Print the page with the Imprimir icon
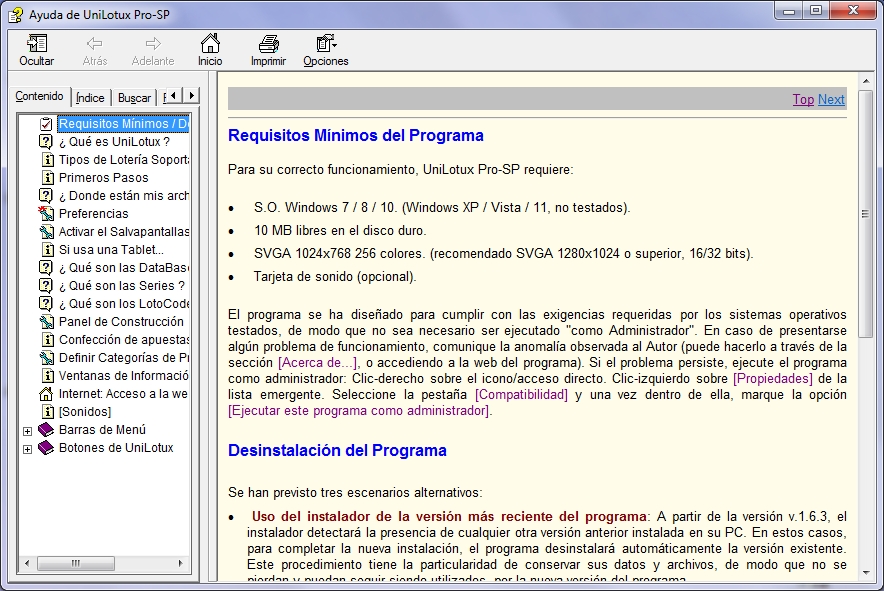The width and height of the screenshot is (884, 591). [x=268, y=44]
